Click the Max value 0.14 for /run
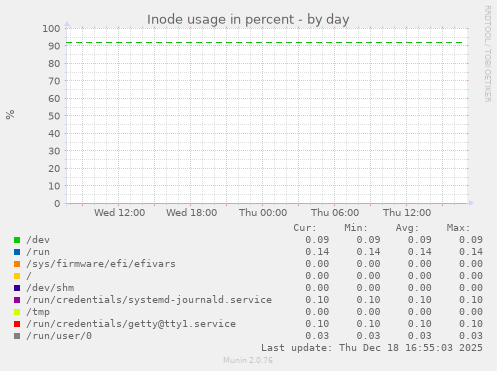 pos(471,252)
